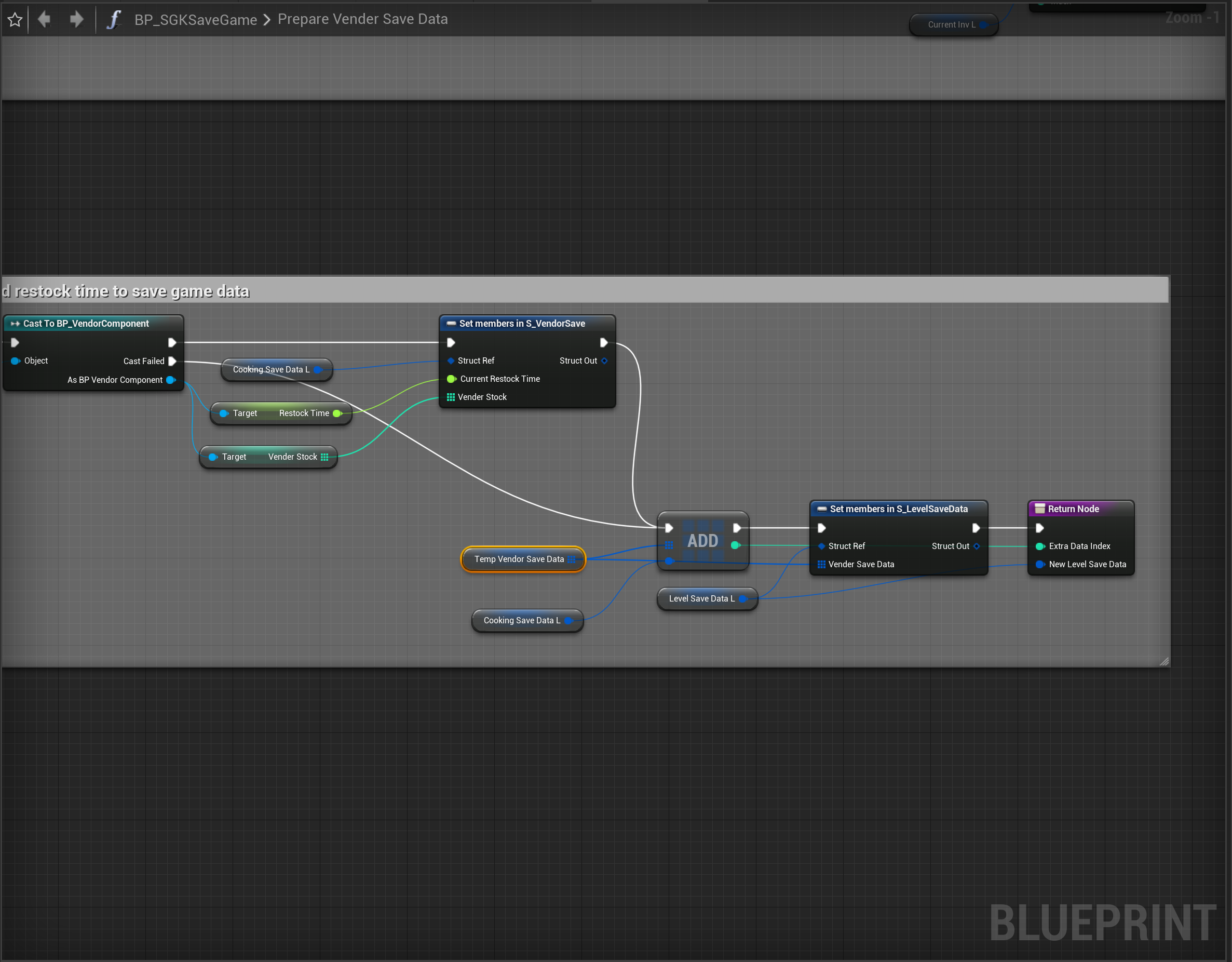Click Set members in S_LevelSaveData title

pyautogui.click(x=898, y=509)
